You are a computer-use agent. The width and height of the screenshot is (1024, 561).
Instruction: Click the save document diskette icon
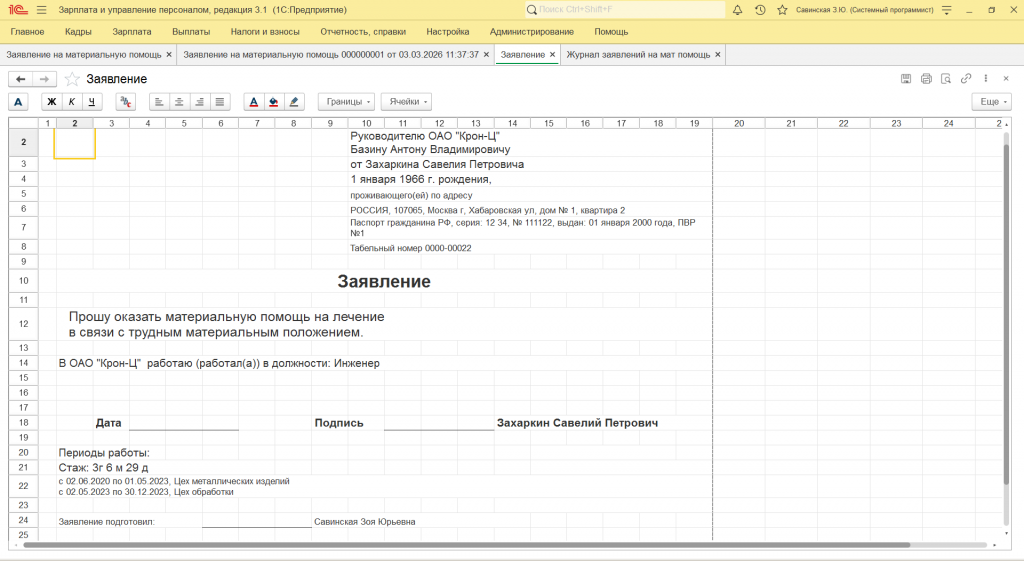[906, 79]
